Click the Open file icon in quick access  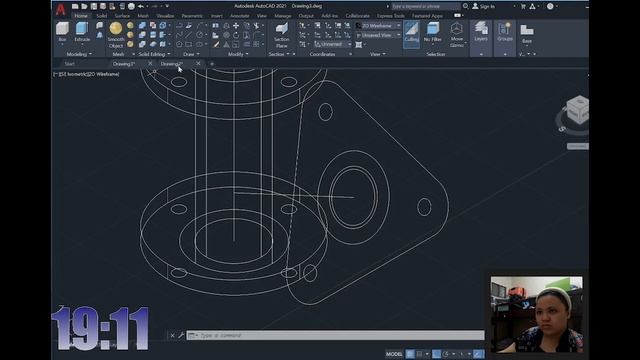tap(84, 6)
